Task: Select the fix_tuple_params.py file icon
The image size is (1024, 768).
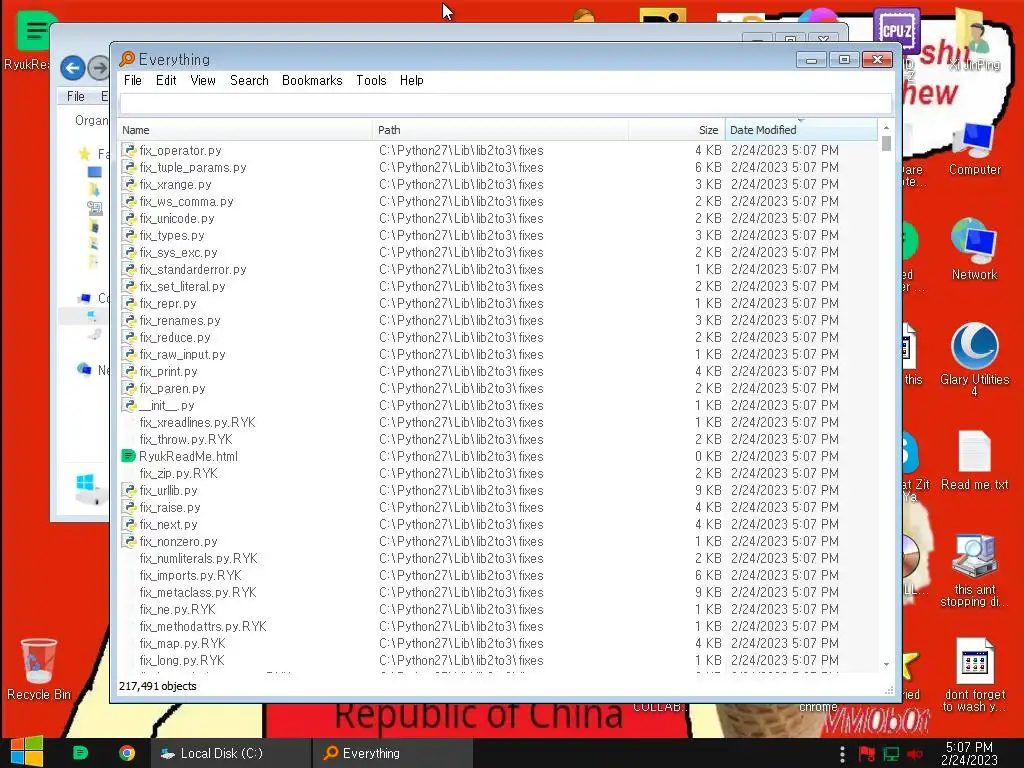Action: (129, 167)
